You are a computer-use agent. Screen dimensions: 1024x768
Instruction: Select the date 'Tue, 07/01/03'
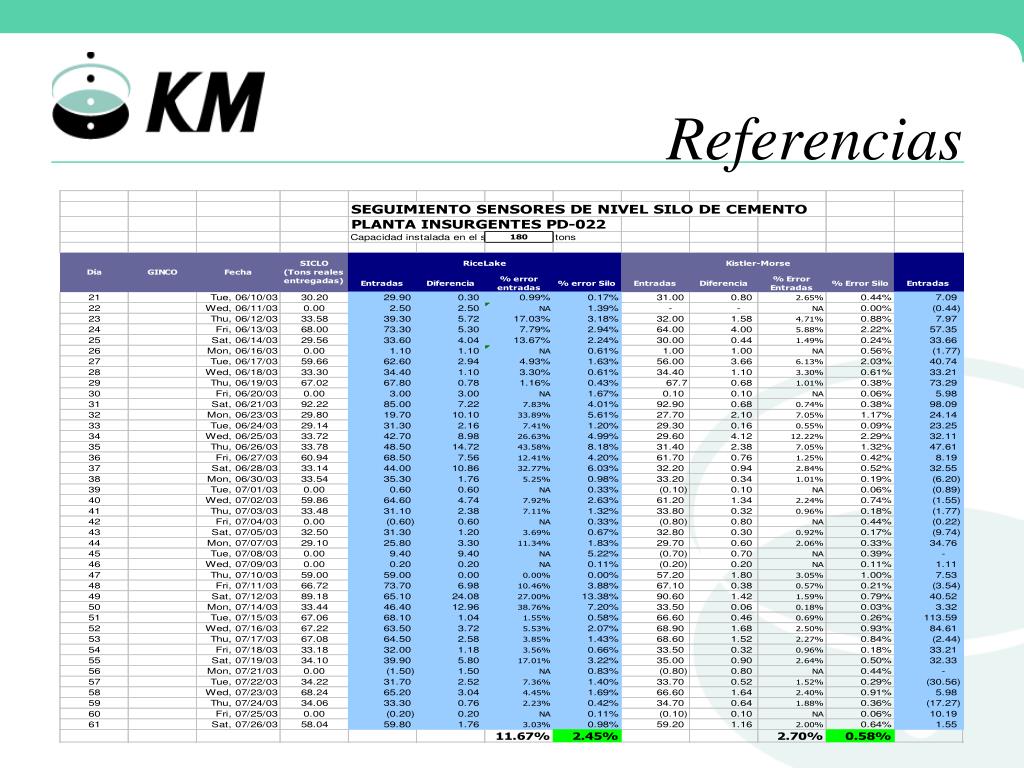[244, 490]
